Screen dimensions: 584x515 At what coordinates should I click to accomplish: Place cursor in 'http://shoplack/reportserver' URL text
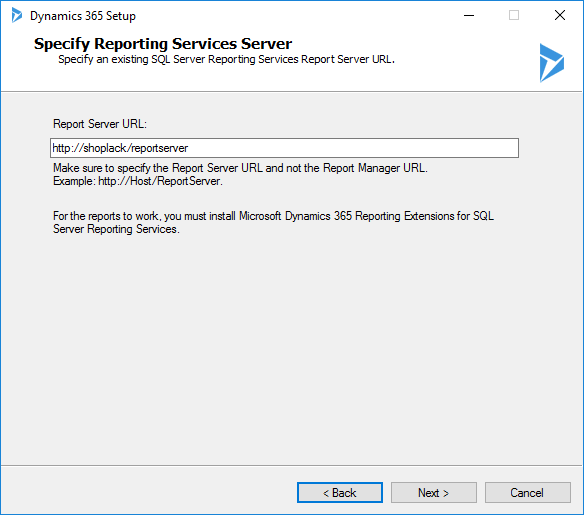(x=120, y=148)
